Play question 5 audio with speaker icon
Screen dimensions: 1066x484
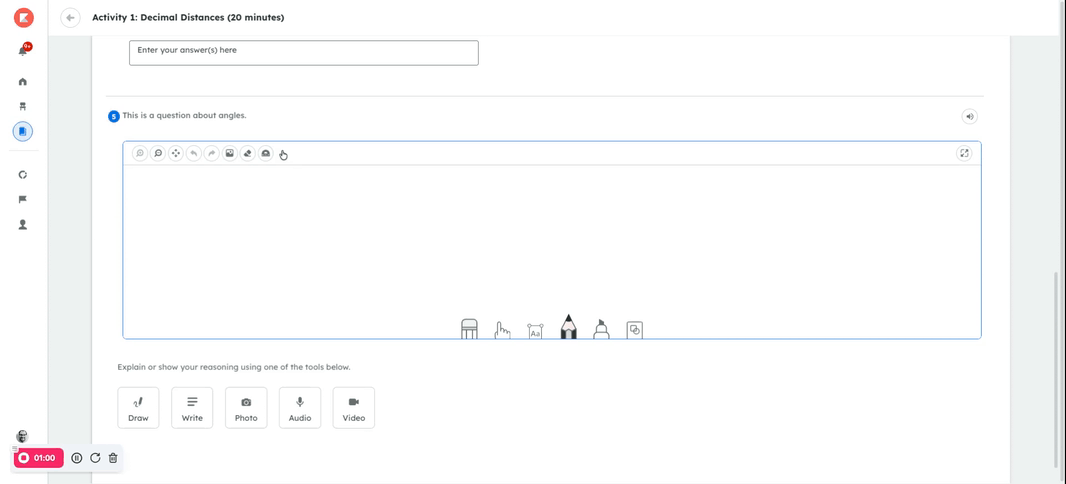point(969,116)
